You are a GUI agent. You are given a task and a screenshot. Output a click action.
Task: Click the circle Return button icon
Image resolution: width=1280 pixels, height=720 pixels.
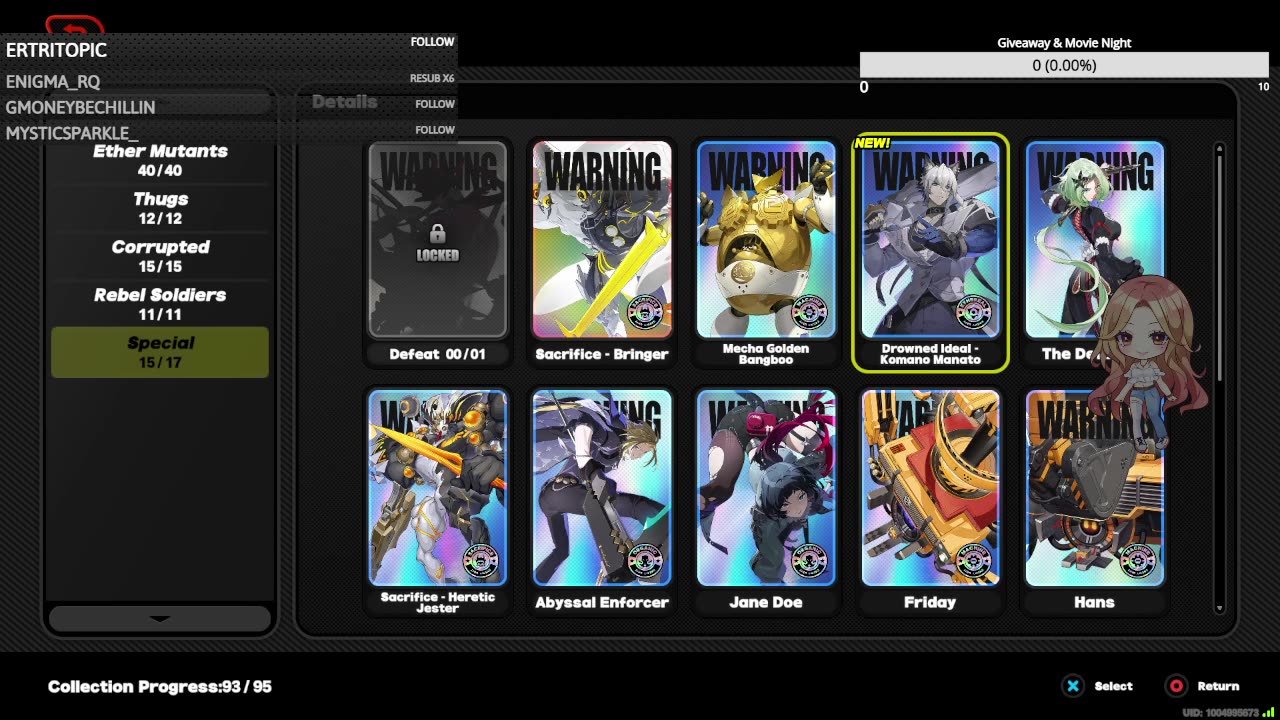pos(1176,686)
